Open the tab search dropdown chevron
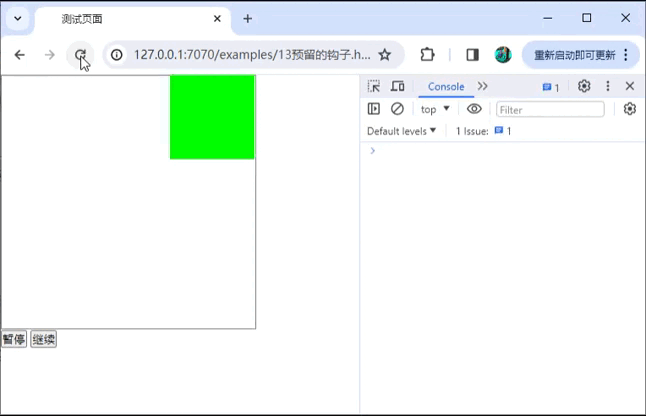646x416 pixels. tap(18, 19)
